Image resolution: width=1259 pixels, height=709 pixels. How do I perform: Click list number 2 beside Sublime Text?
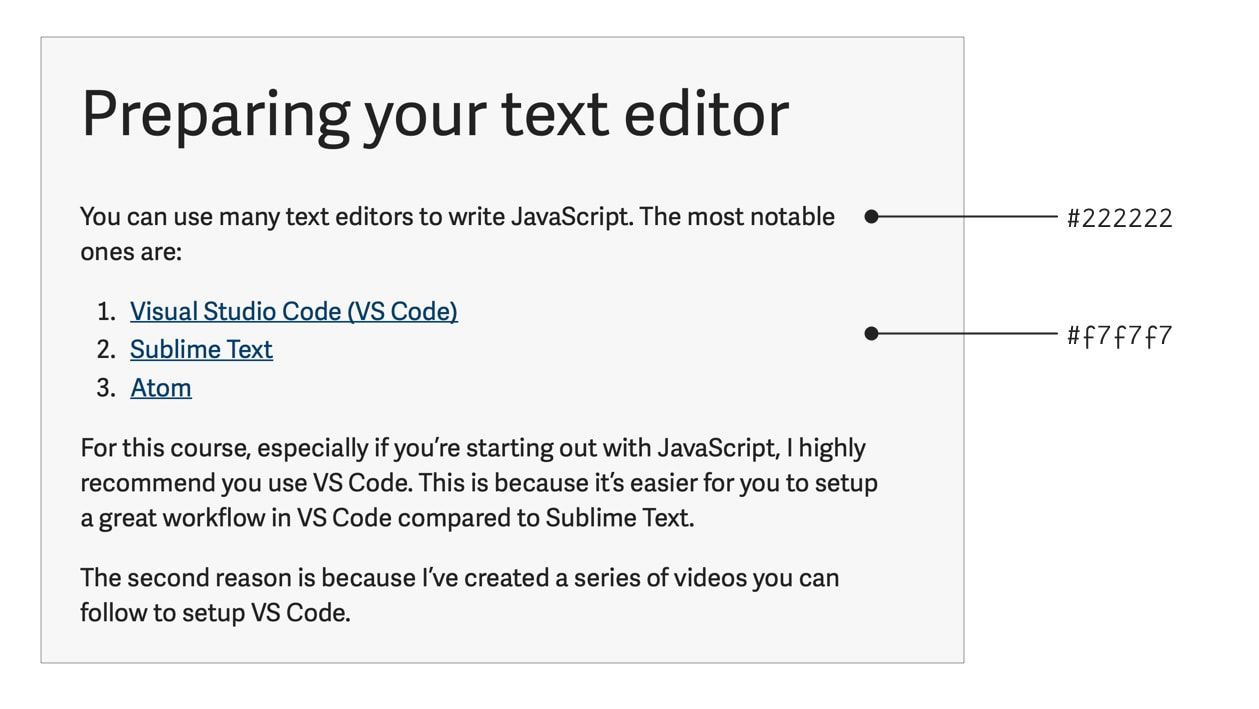pos(106,350)
